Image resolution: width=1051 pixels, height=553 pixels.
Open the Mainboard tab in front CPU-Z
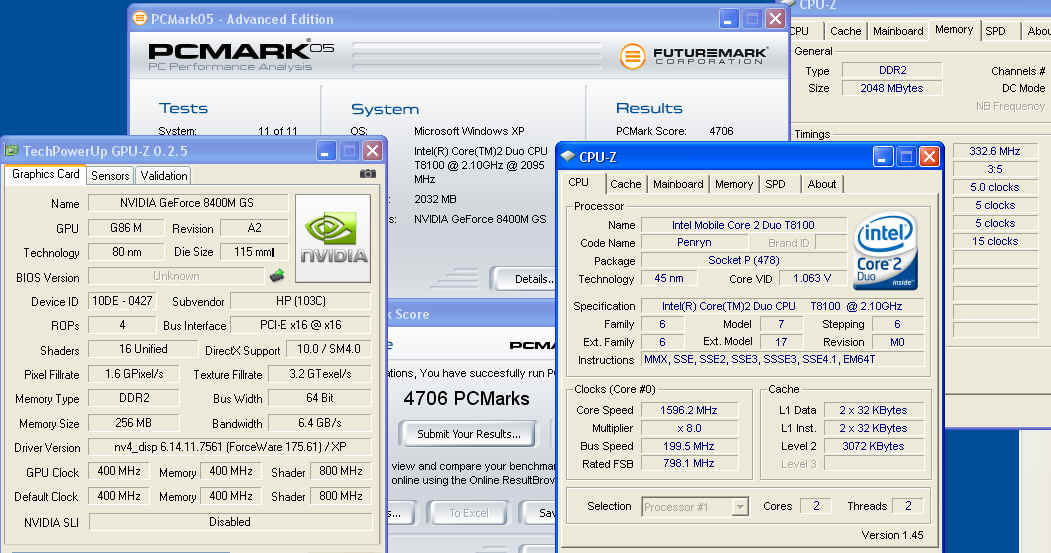click(678, 184)
